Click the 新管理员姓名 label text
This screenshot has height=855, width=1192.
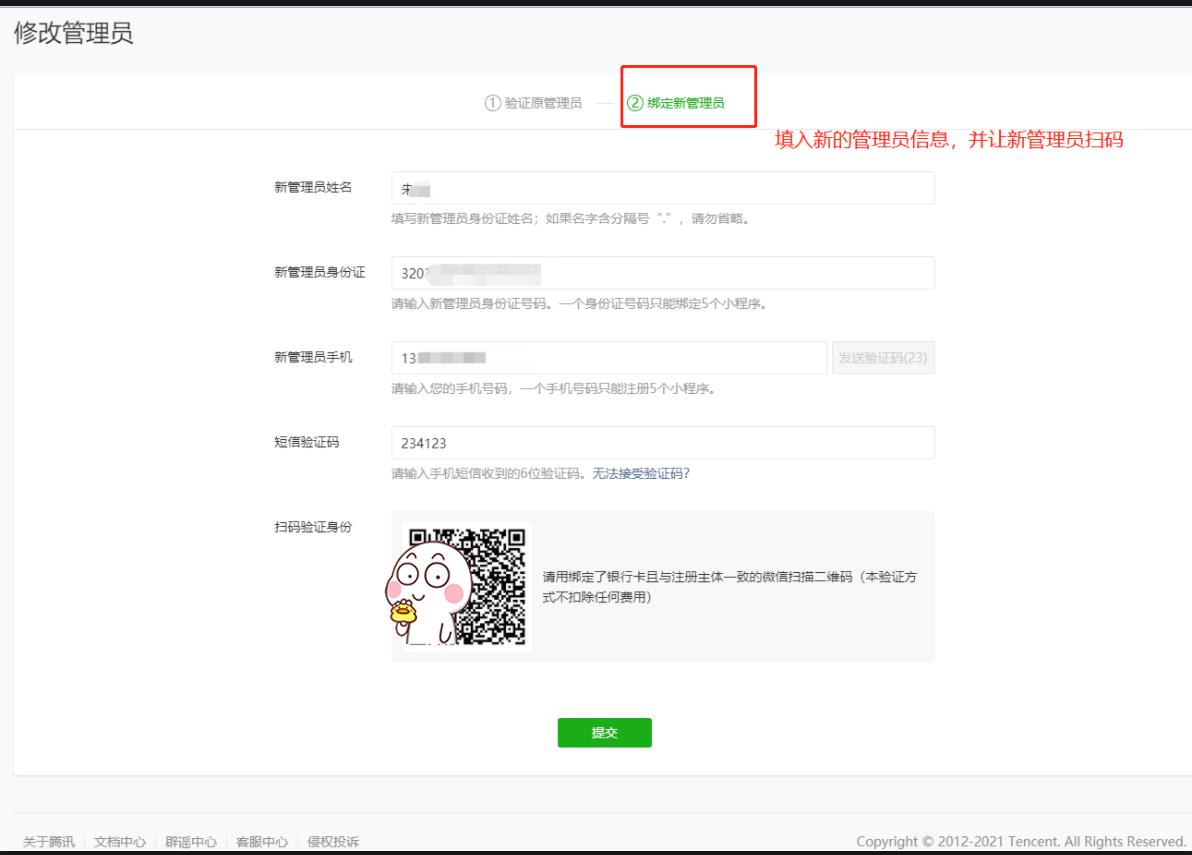pos(313,187)
